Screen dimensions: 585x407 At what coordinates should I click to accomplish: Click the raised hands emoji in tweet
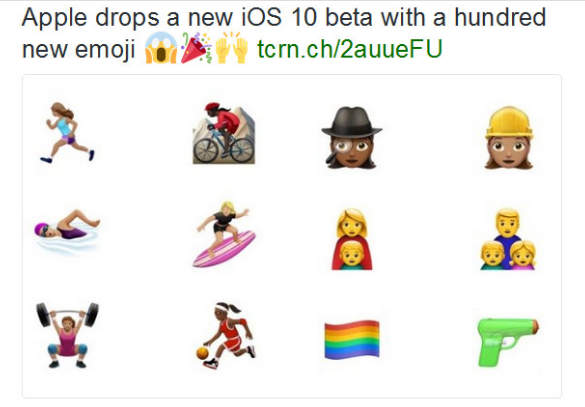point(231,48)
